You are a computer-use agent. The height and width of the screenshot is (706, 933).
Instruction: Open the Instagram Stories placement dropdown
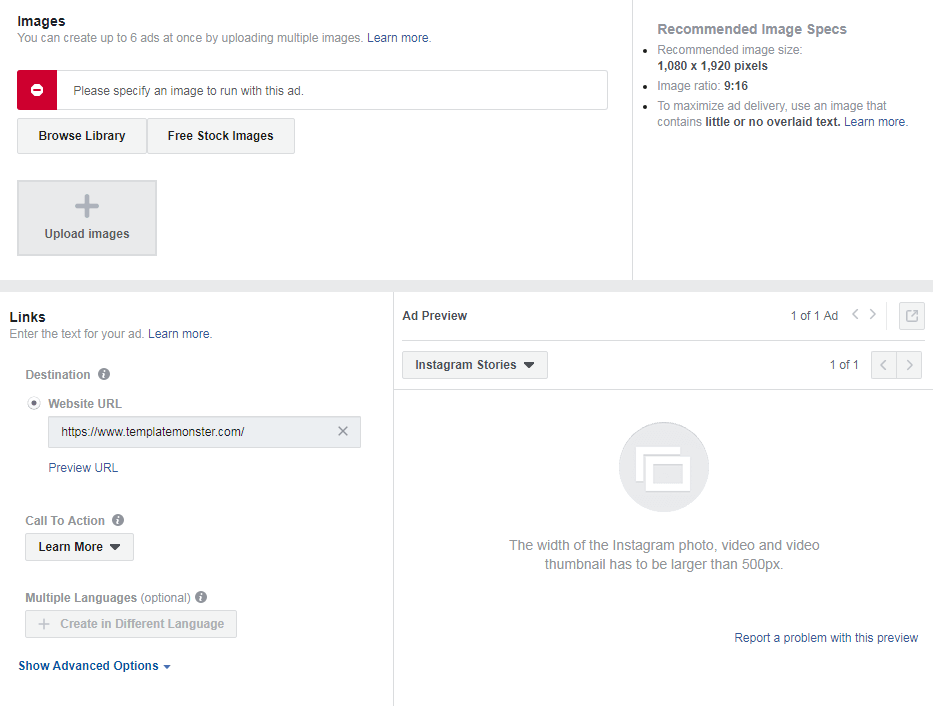click(474, 365)
